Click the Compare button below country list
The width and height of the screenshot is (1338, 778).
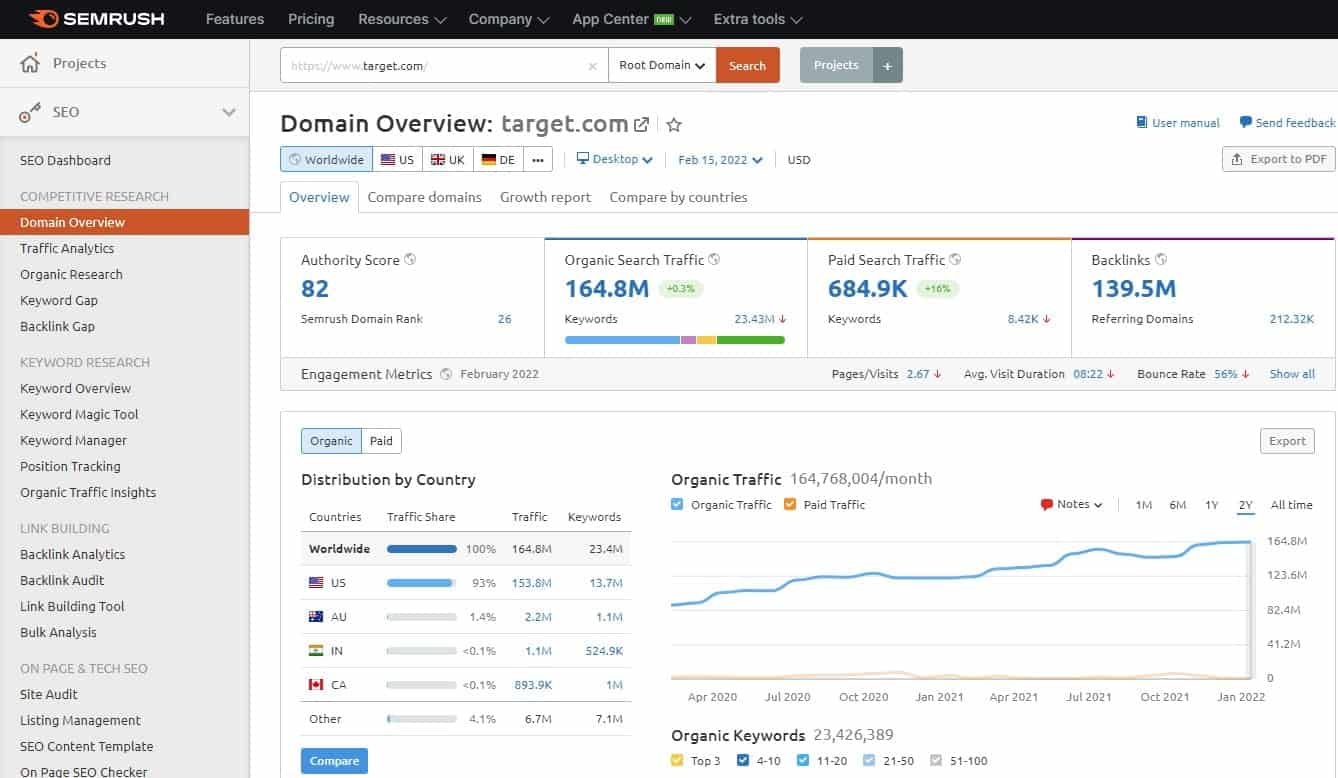334,761
